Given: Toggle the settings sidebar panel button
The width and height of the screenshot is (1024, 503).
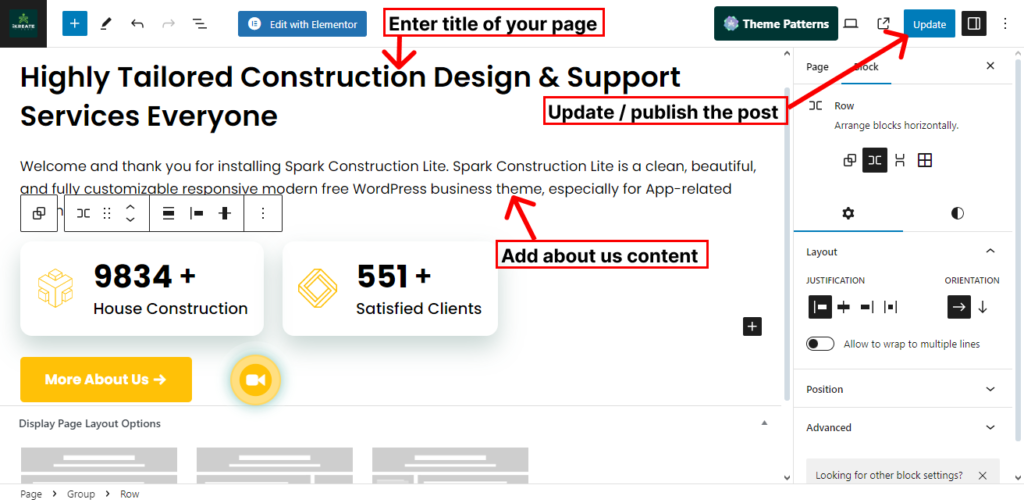Looking at the screenshot, I should click(973, 24).
